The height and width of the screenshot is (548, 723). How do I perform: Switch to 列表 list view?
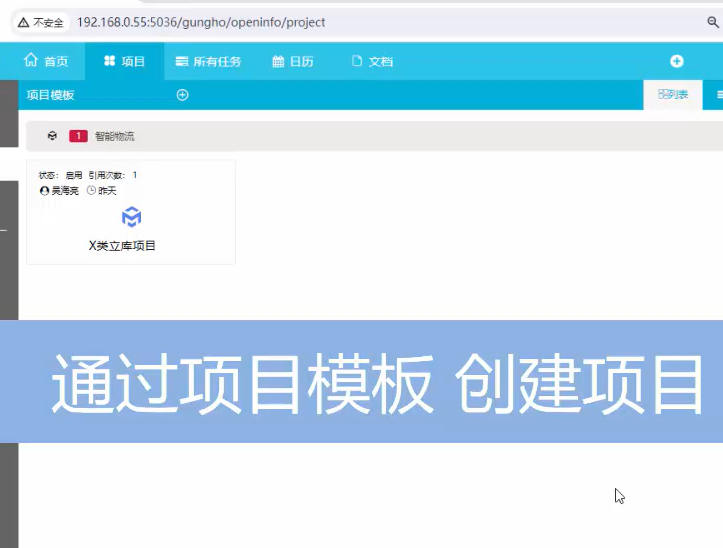(673, 95)
